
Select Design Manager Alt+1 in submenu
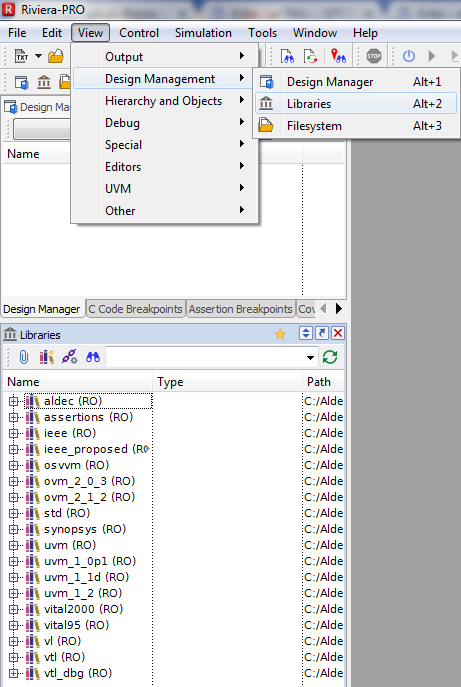click(356, 81)
